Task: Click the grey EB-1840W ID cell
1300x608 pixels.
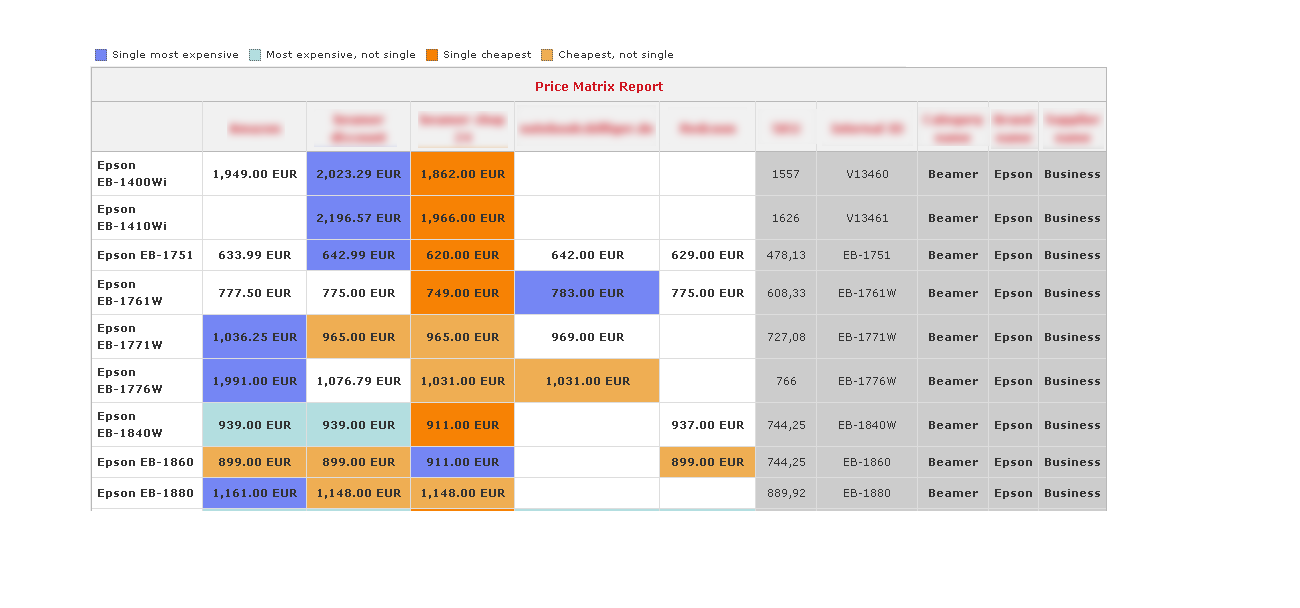Action: tap(867, 425)
